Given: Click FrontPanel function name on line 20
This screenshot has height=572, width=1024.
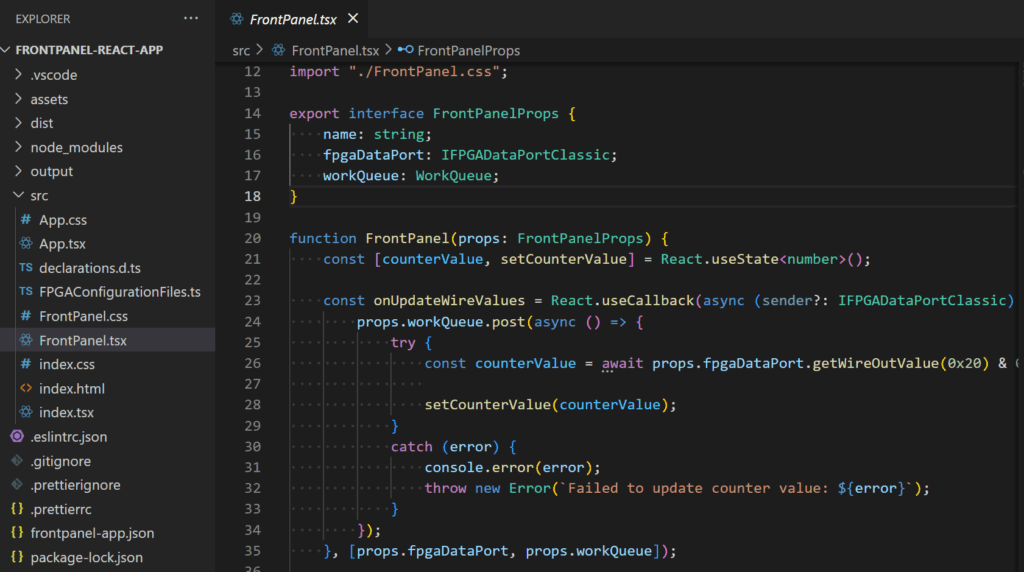Looking at the screenshot, I should (408, 238).
